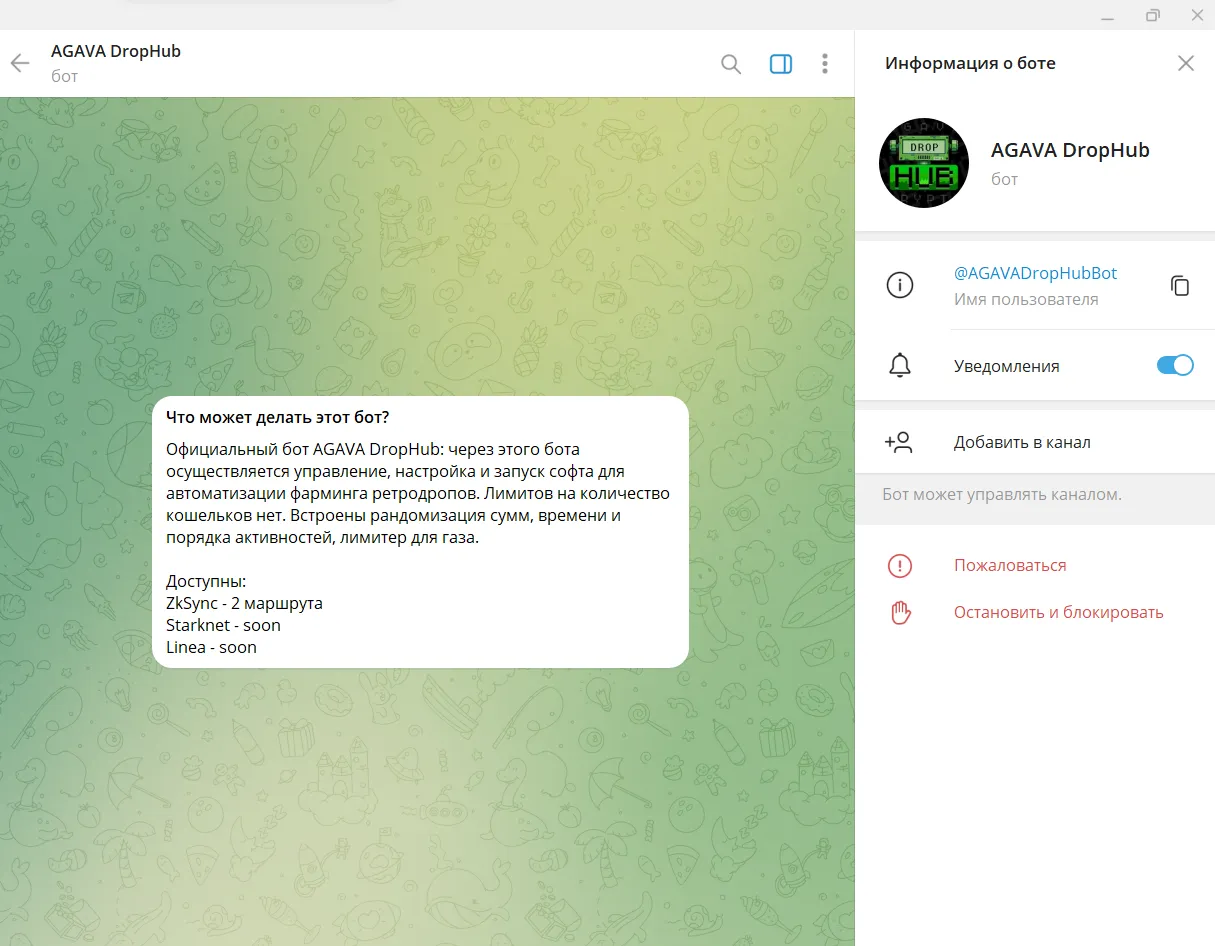Toggle the Уведомления notifications switch

1175,365
